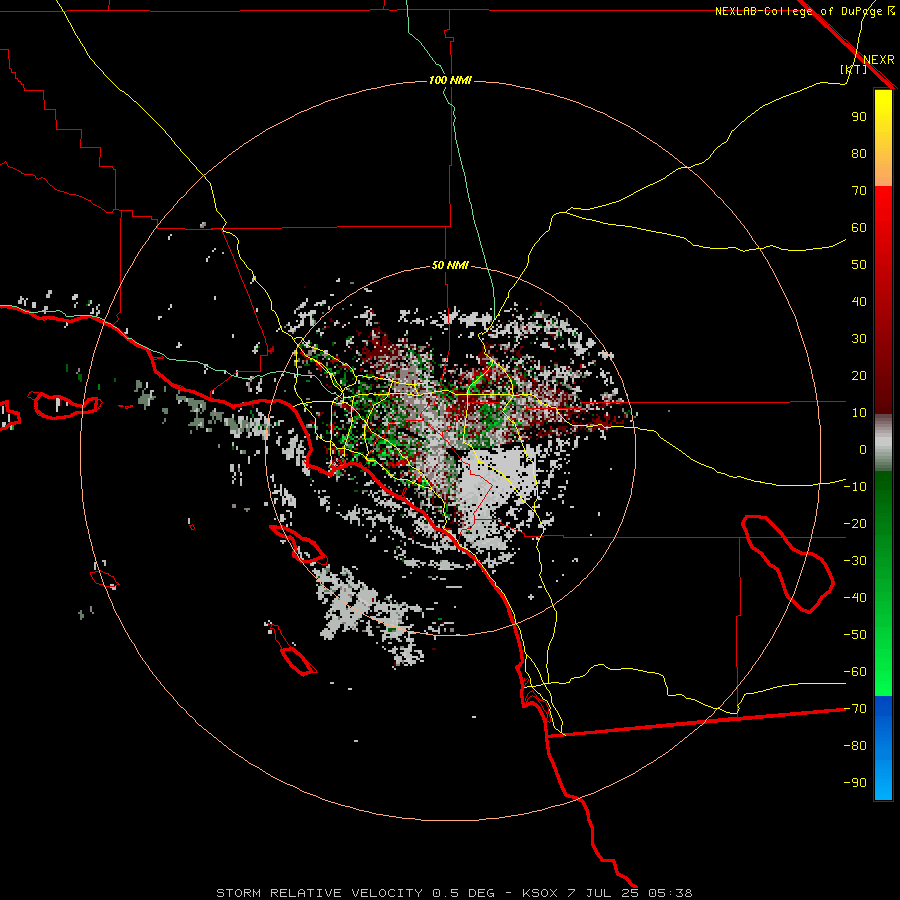Click the STORM RELATIVE VELOCITY title text

pos(319,893)
